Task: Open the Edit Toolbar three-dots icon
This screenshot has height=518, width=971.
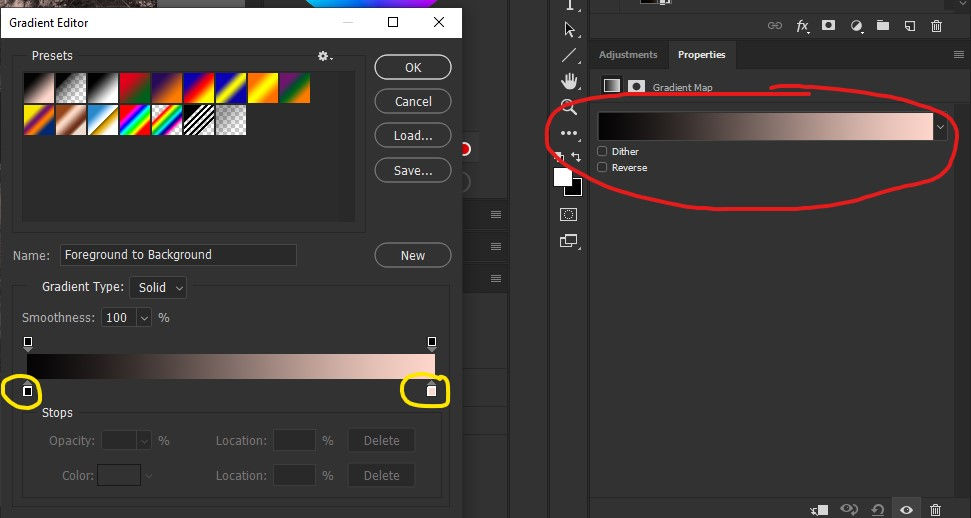Action: 569,133
